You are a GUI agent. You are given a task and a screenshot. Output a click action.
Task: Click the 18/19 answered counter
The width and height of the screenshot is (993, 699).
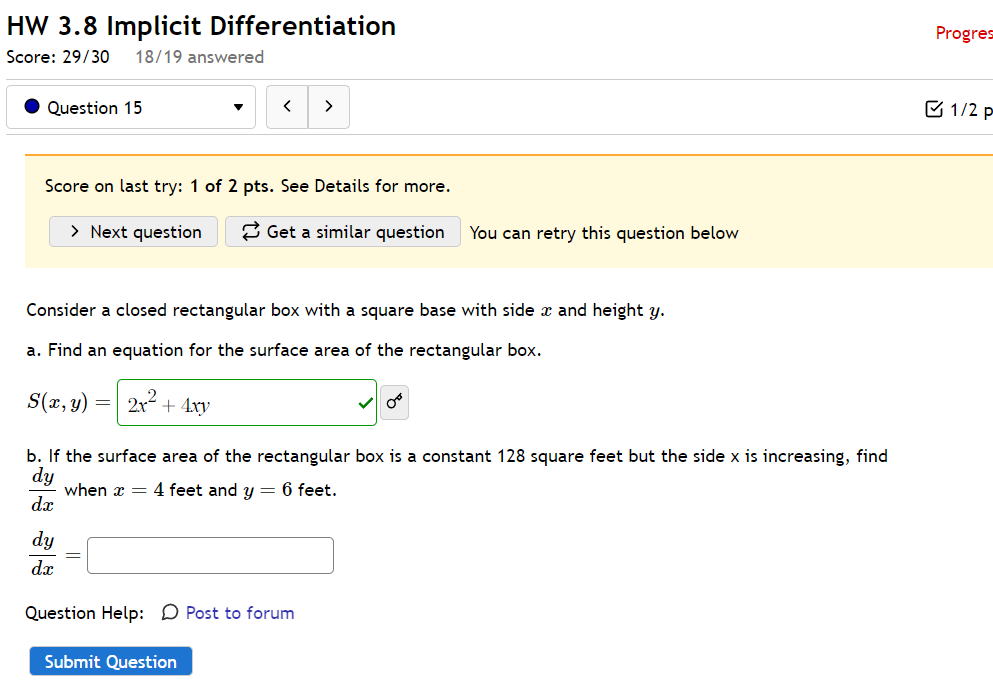point(199,57)
